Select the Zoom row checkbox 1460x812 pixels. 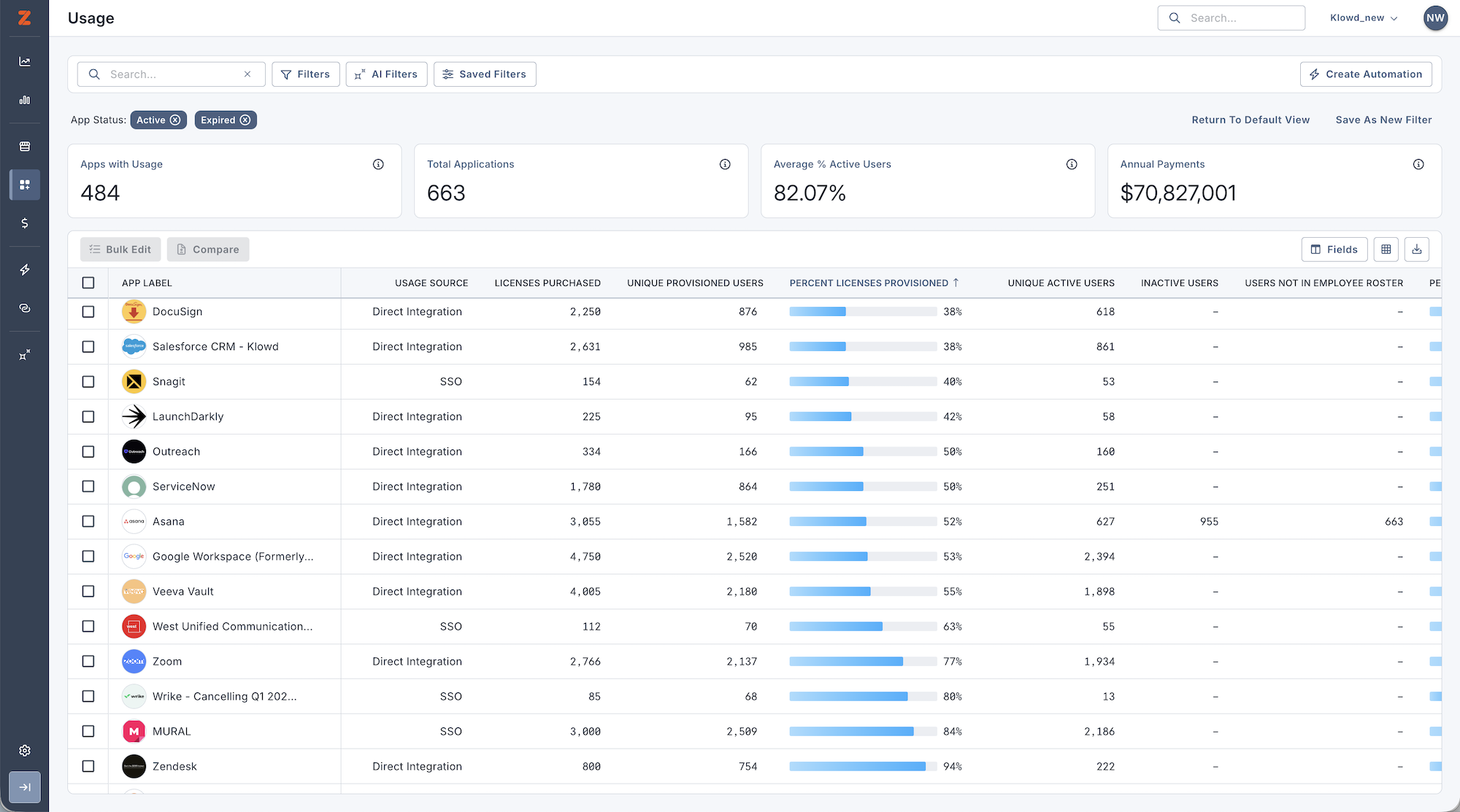coord(88,661)
